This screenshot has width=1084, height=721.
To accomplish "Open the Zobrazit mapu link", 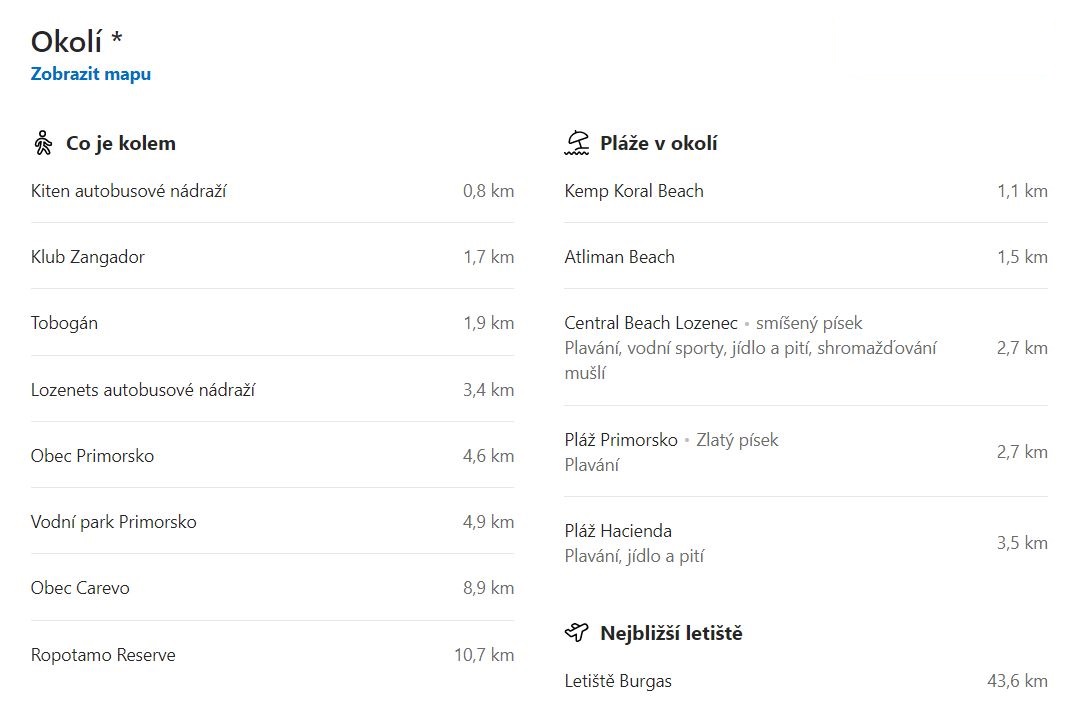I will [91, 74].
